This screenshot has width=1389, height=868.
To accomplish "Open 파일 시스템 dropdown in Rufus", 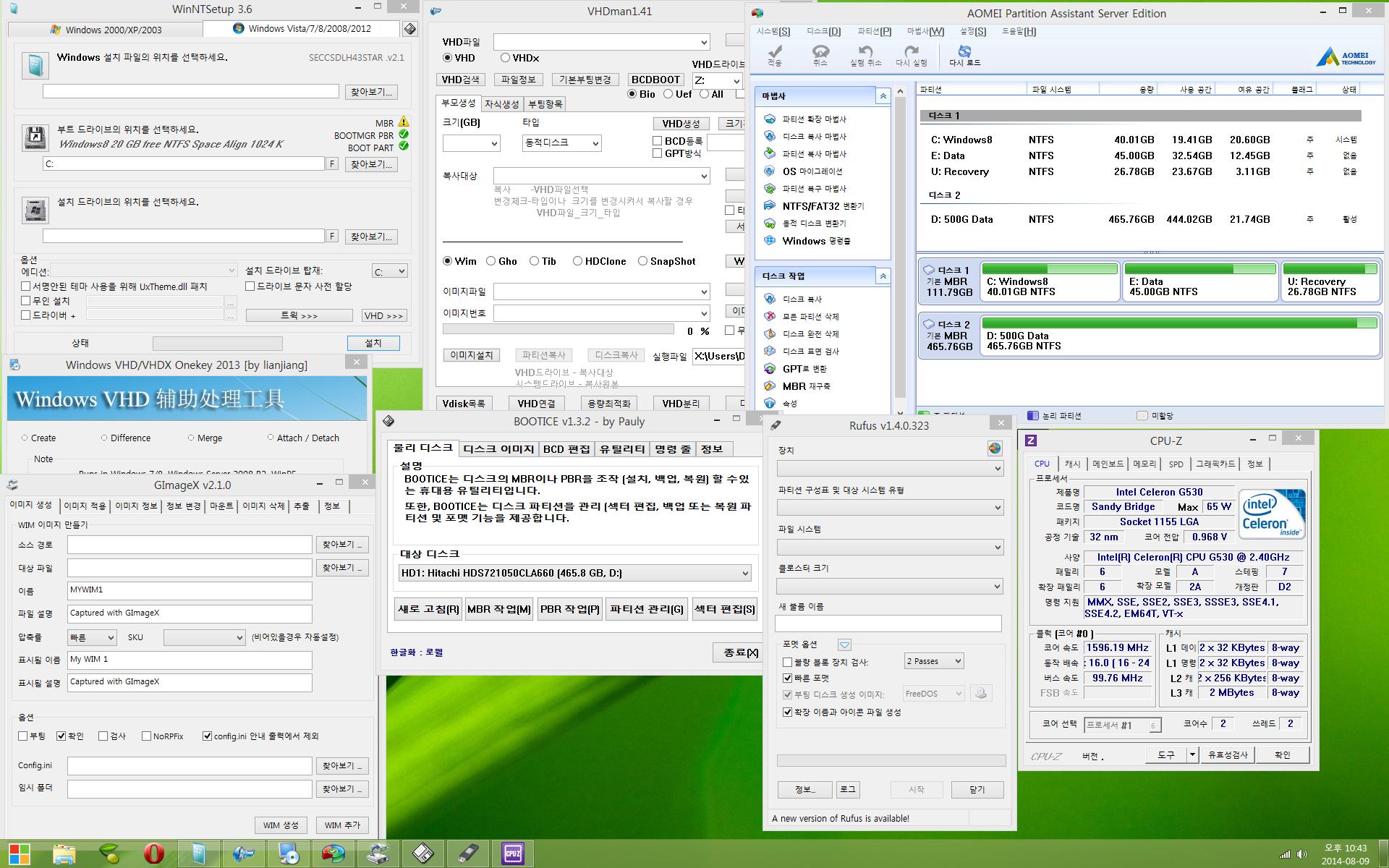I will tap(890, 547).
